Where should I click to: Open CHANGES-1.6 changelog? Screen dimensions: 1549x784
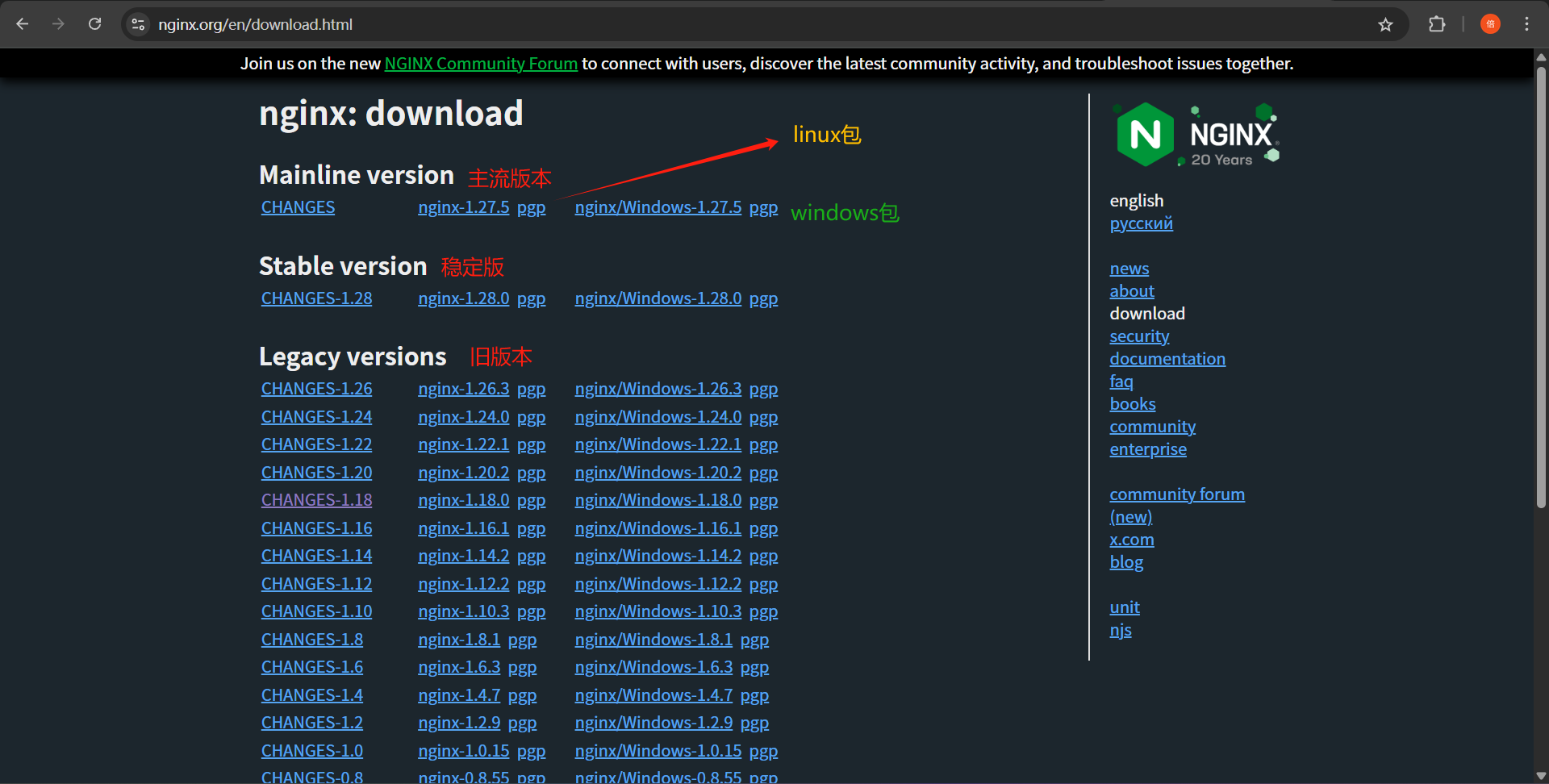[x=312, y=667]
